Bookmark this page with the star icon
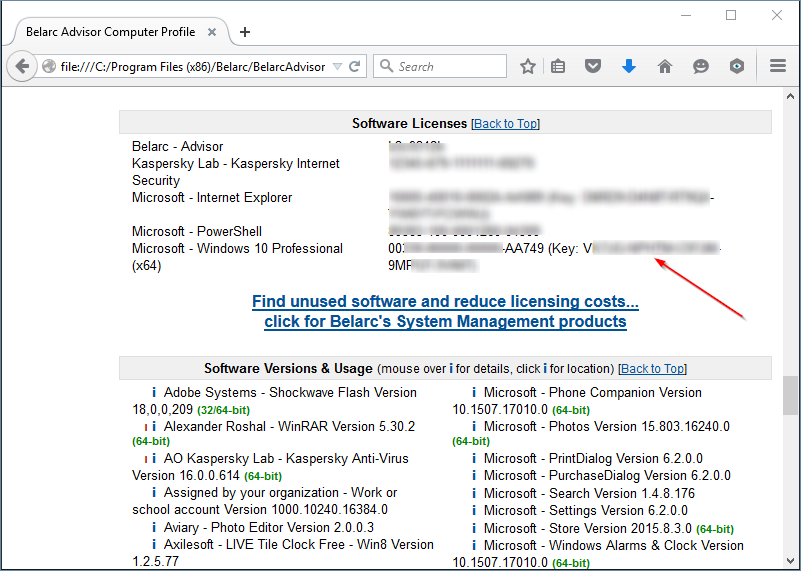The image size is (801, 571). tap(528, 67)
